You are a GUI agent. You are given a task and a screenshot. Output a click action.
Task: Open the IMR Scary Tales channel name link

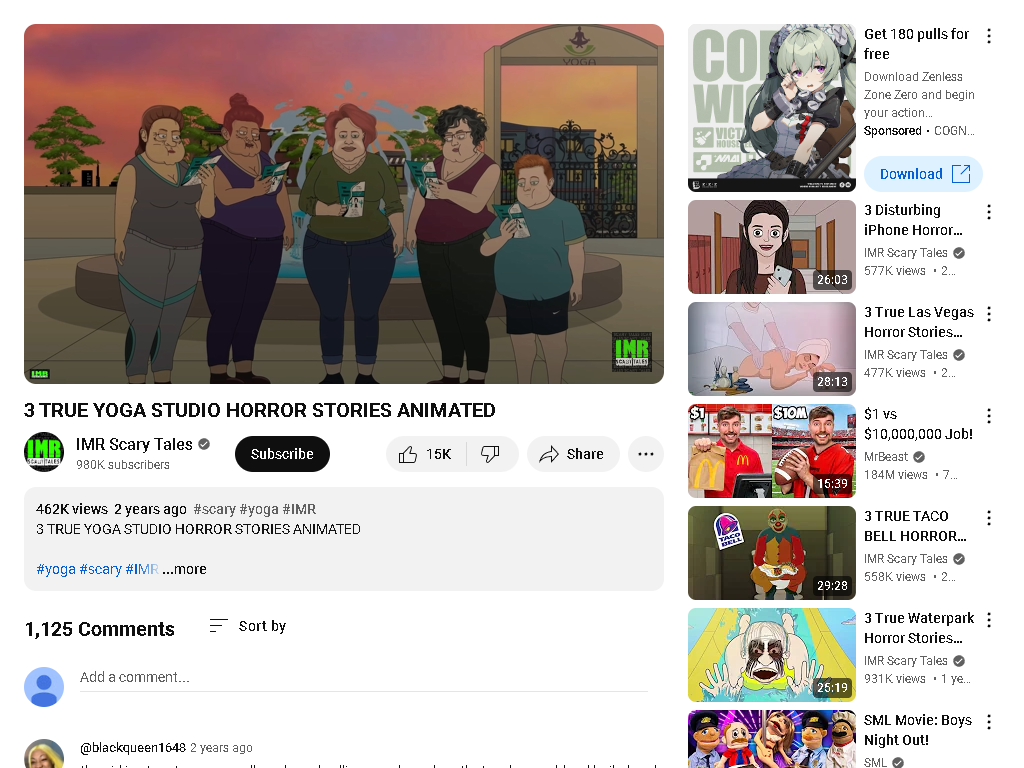134,444
